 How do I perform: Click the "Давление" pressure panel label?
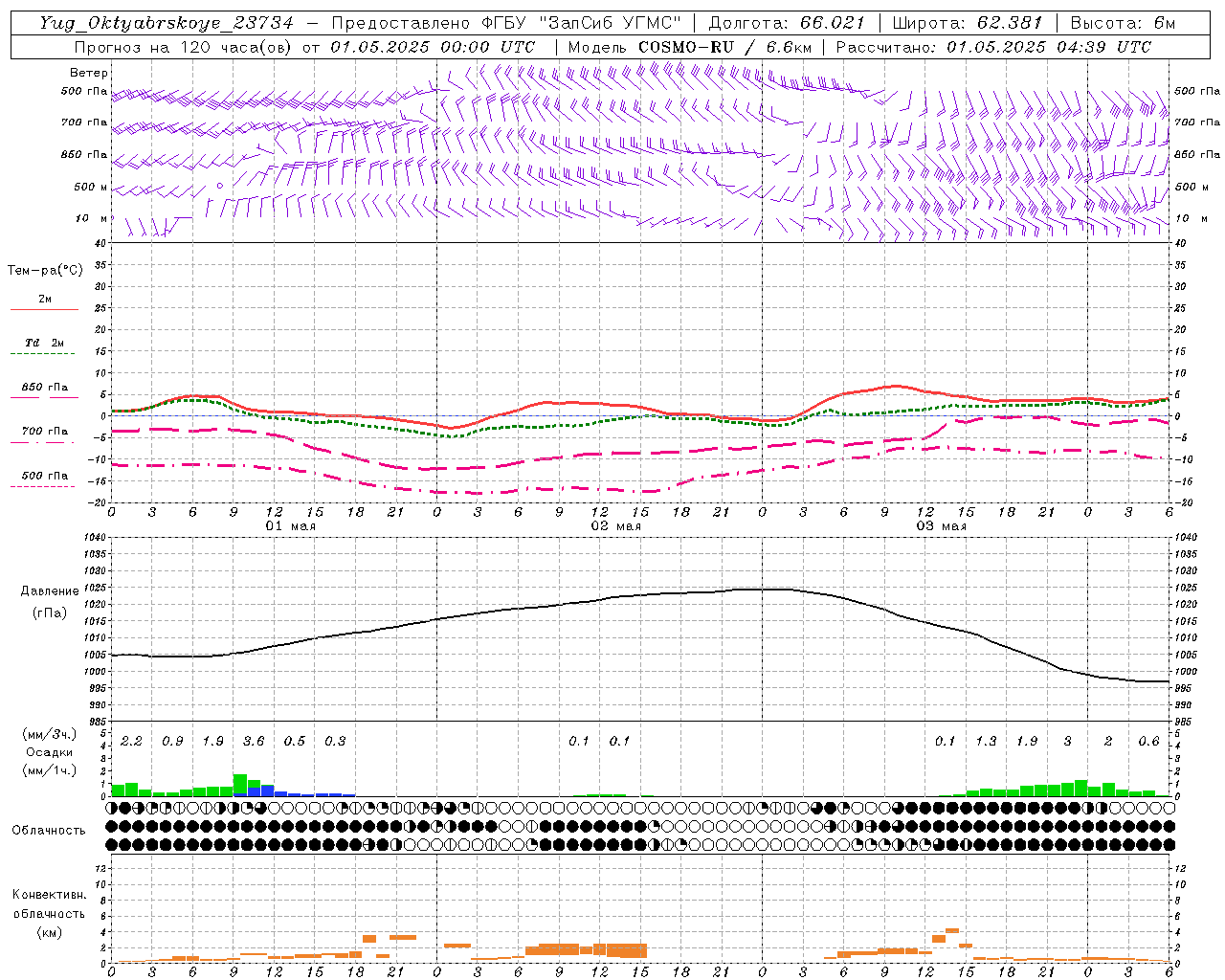coord(50,591)
